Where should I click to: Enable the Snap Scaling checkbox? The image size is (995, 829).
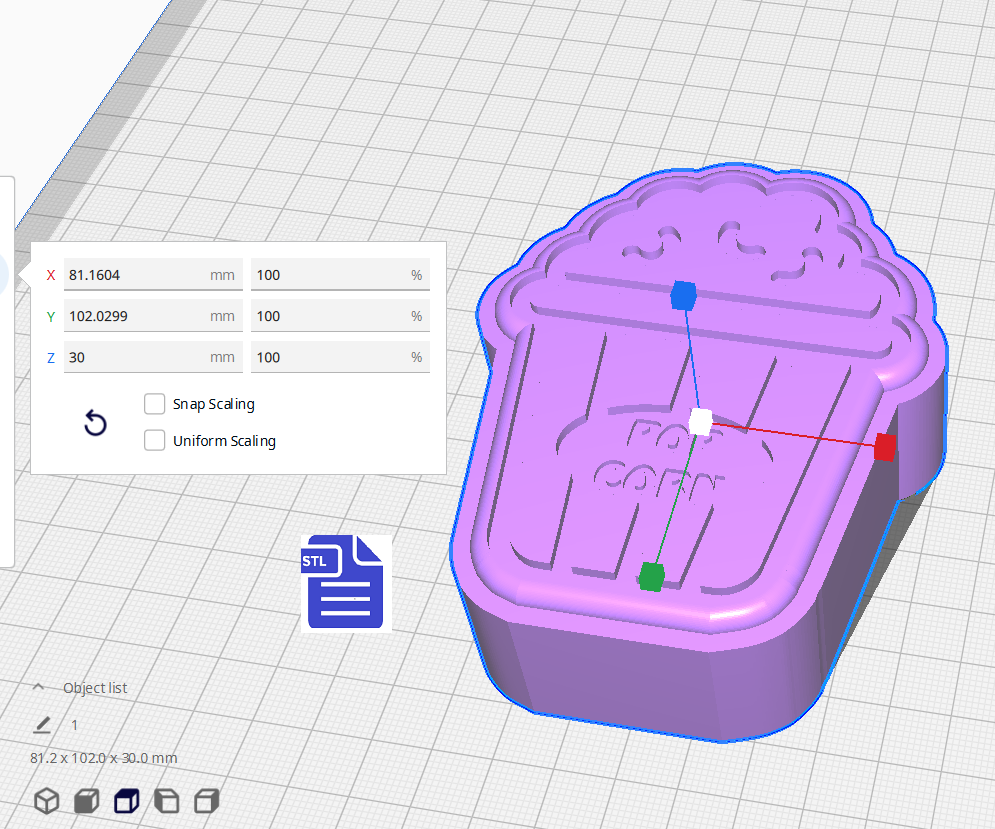click(154, 404)
